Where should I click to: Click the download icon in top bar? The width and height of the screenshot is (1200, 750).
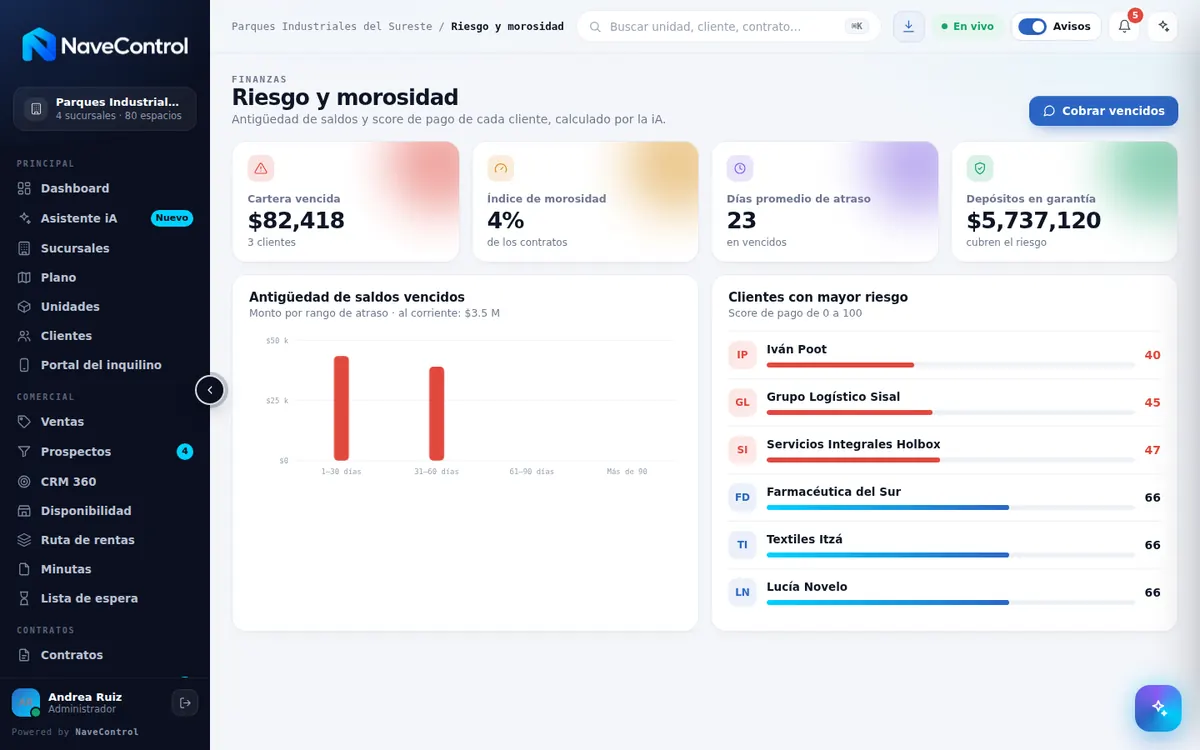(x=908, y=26)
